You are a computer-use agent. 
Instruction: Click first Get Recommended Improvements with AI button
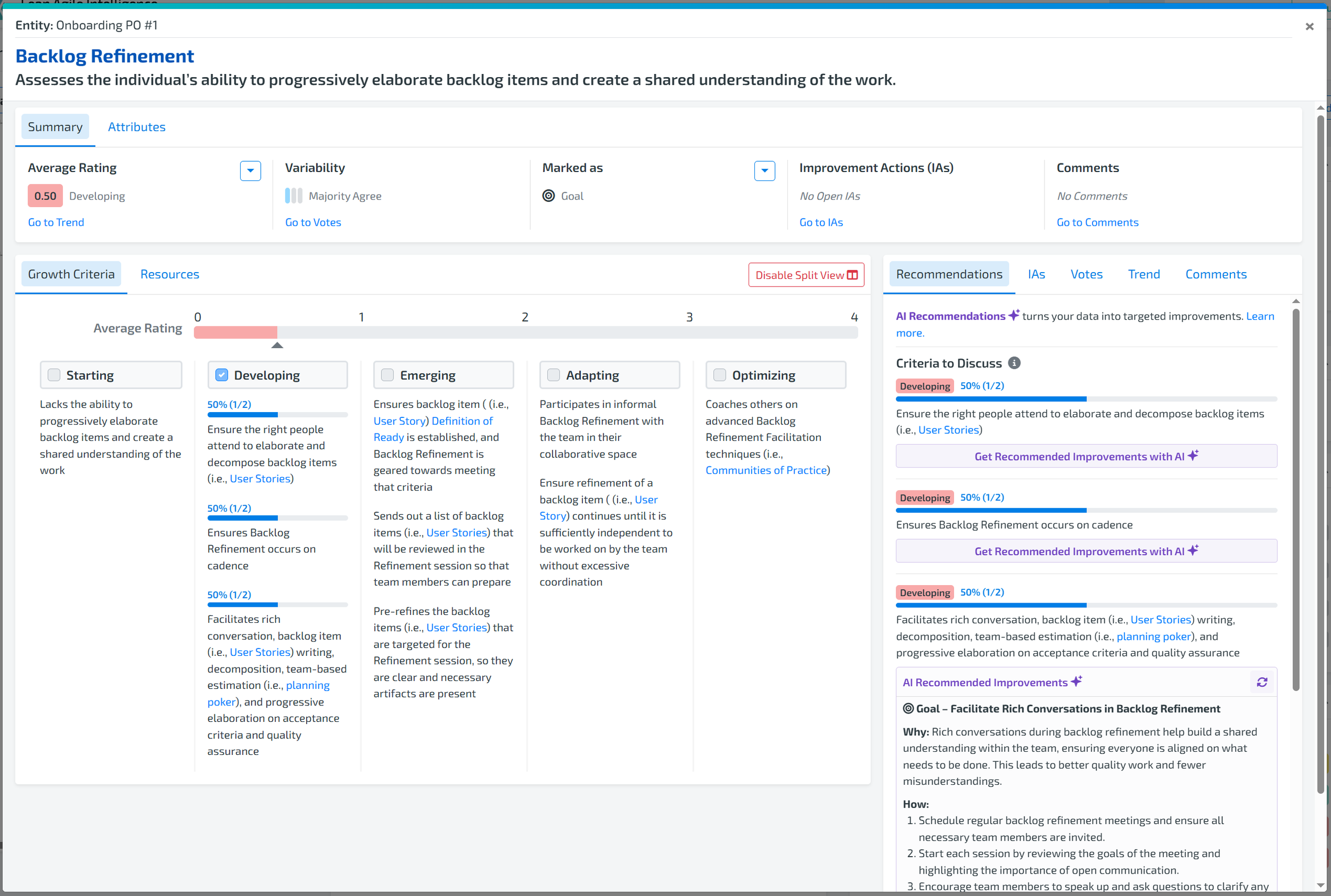1086,456
